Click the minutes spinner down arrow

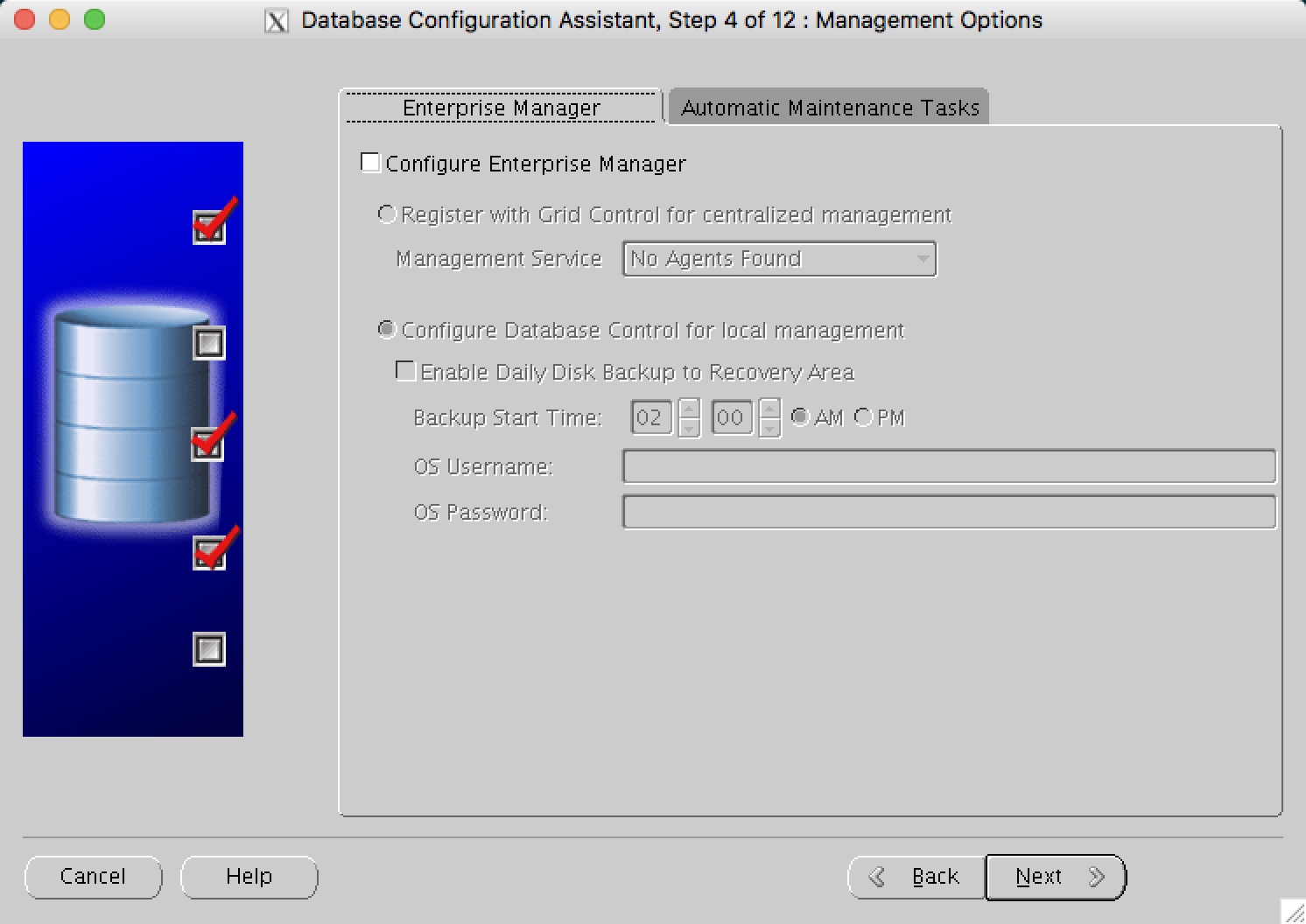click(769, 426)
